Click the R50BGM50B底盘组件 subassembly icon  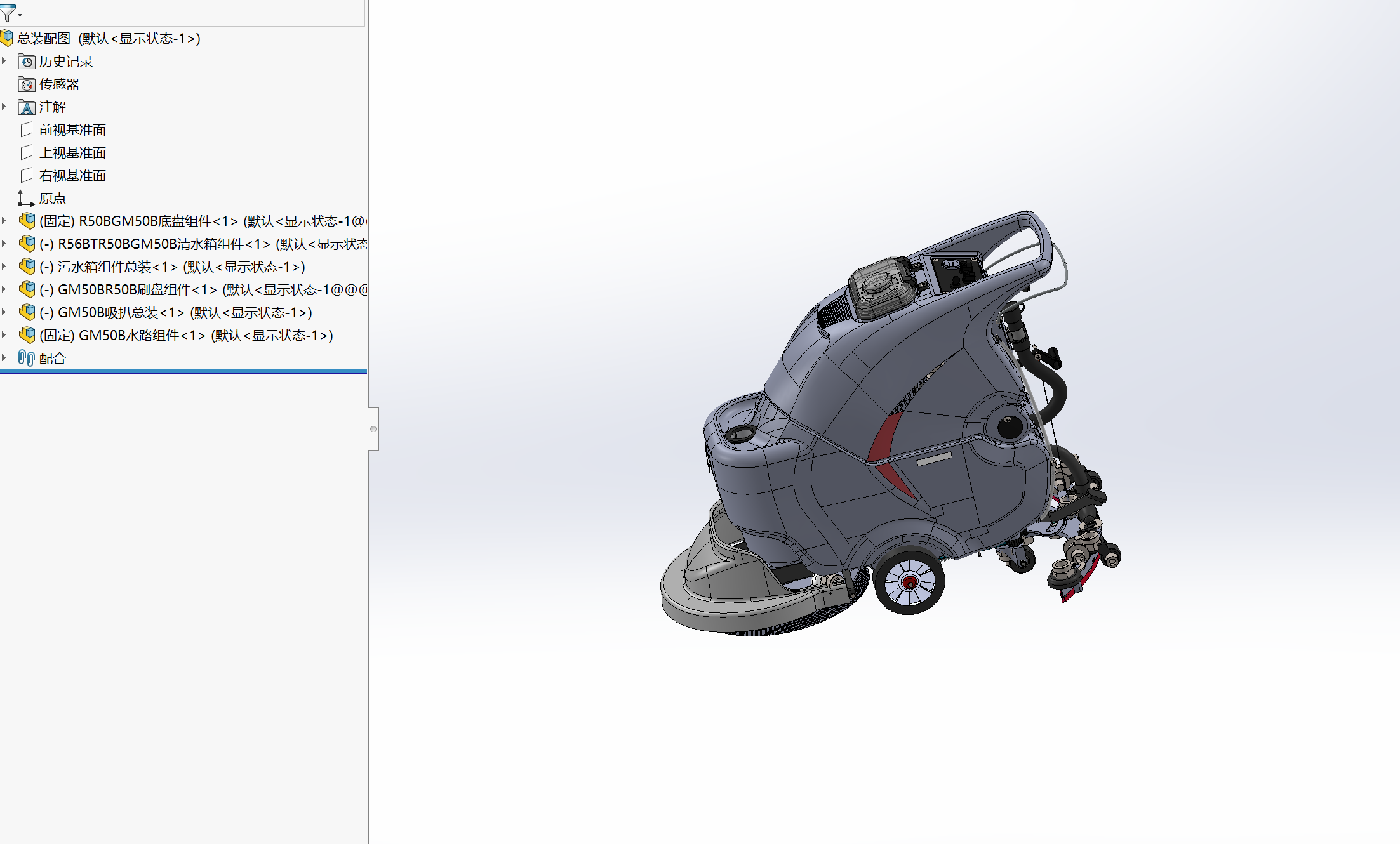point(27,221)
